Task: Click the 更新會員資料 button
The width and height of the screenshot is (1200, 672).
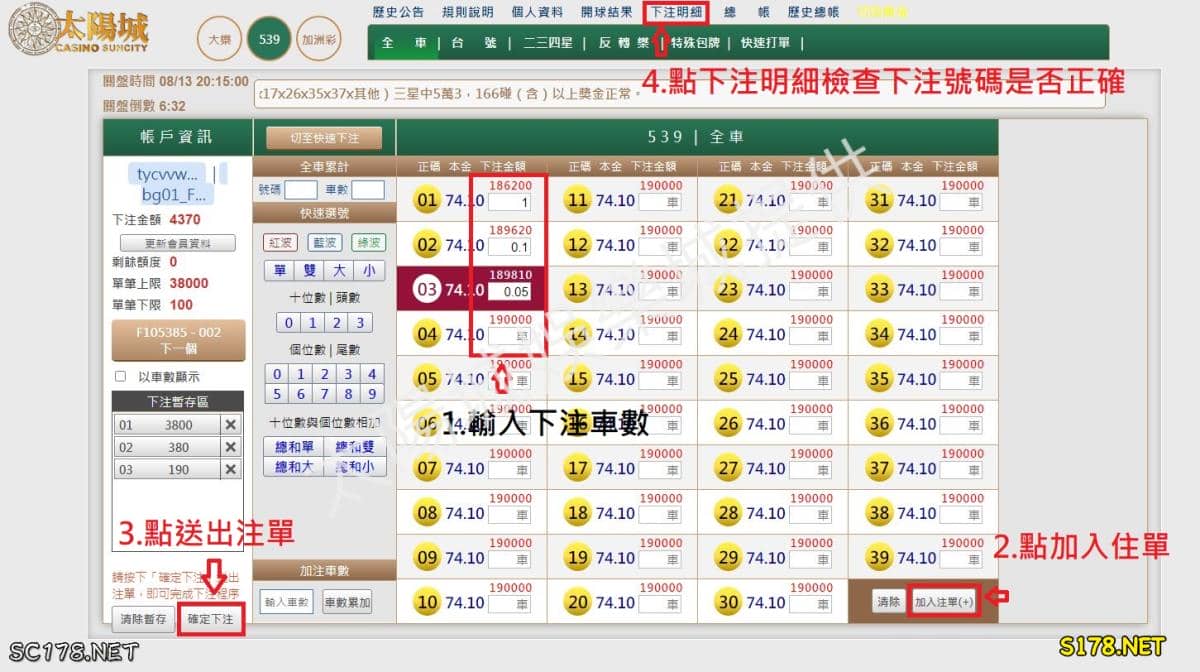Action: (178, 244)
